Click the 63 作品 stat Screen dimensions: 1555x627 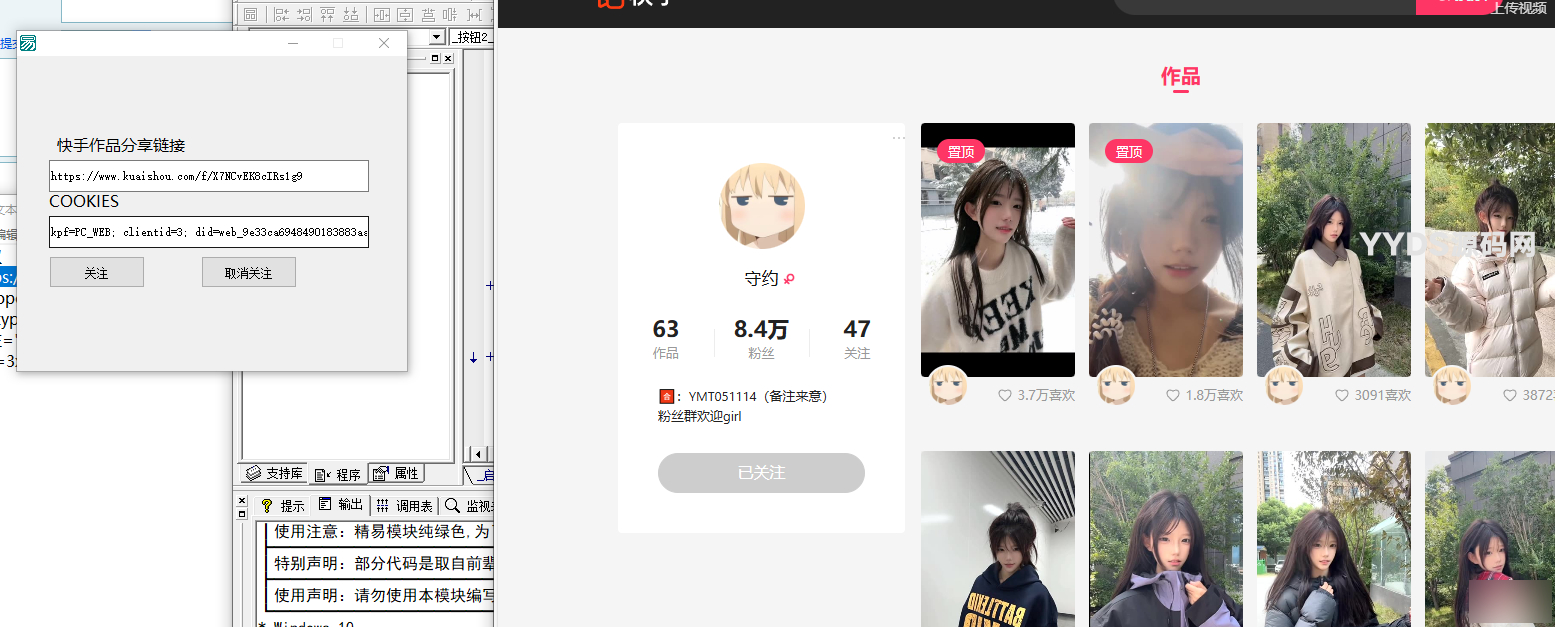tap(666, 338)
